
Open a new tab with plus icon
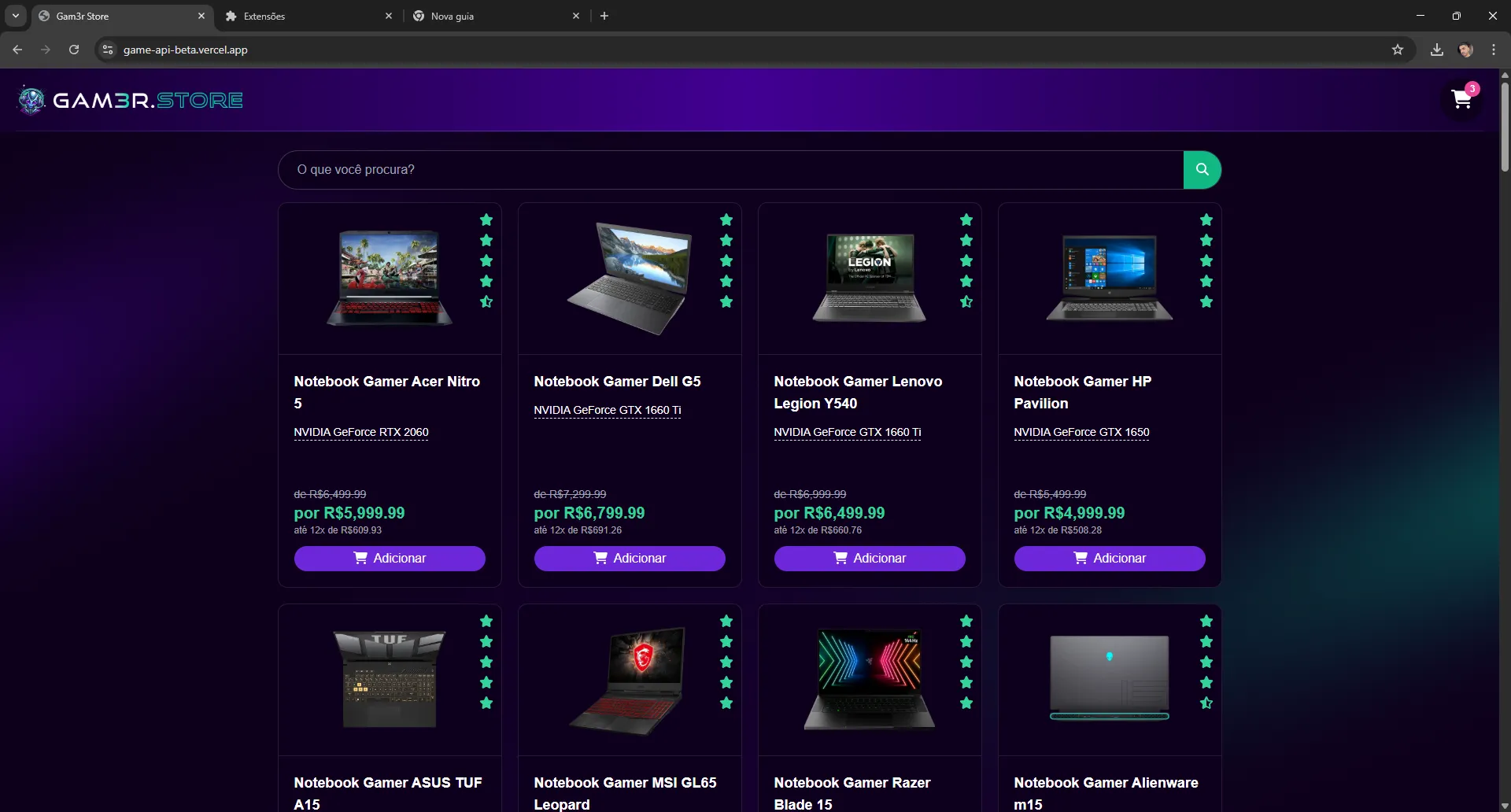tap(604, 16)
